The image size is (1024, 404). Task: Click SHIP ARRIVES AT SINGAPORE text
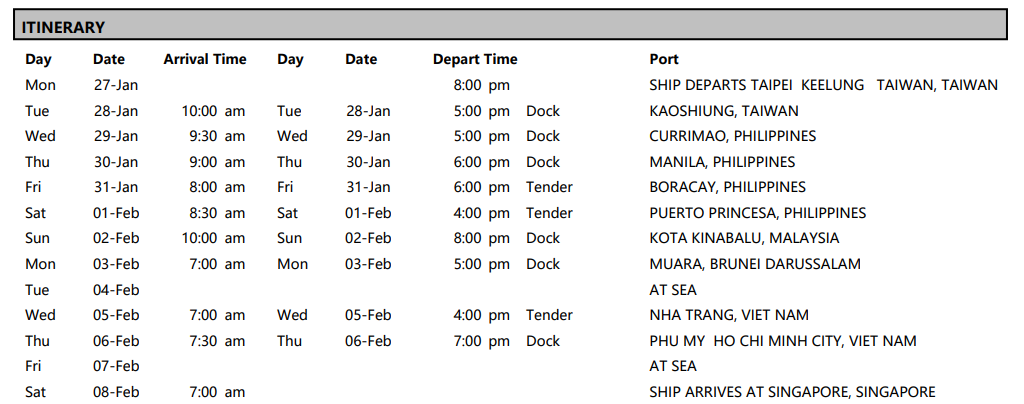click(x=792, y=392)
